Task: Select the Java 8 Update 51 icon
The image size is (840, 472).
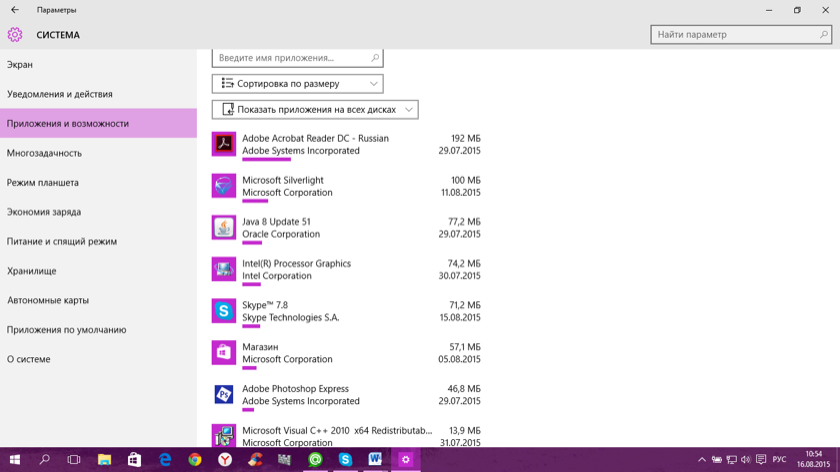Action: point(224,228)
